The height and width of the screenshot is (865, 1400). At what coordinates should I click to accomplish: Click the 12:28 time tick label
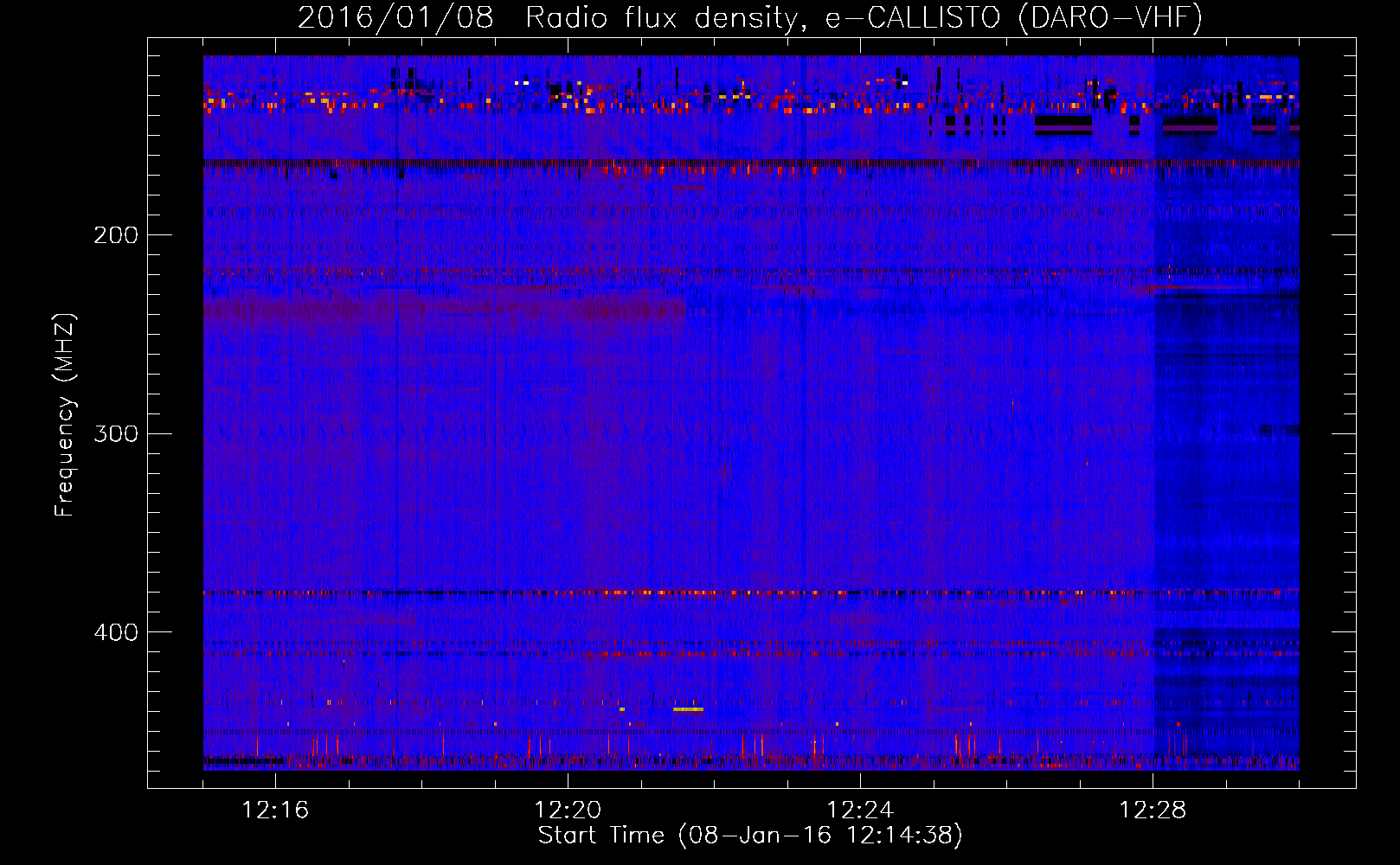tap(1153, 810)
